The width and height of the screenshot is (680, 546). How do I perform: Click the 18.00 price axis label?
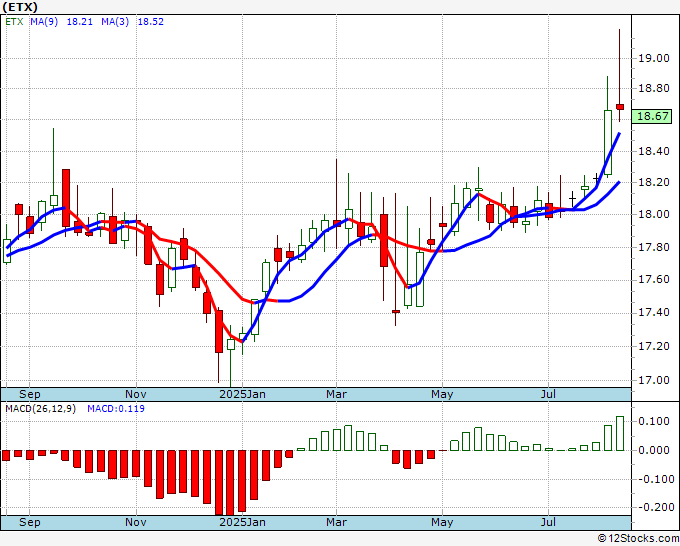click(x=654, y=214)
